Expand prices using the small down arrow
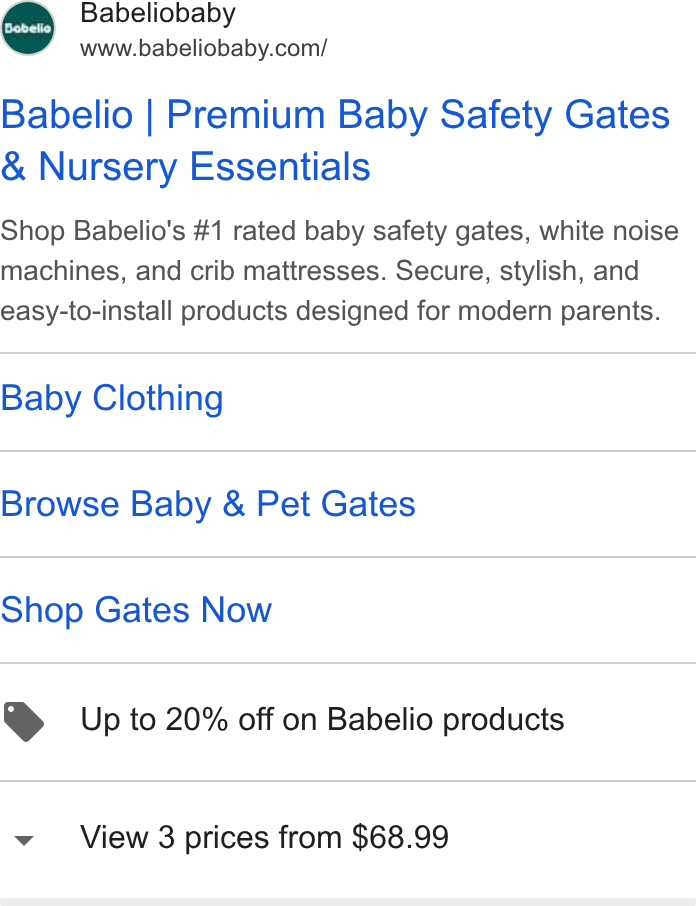Image resolution: width=696 pixels, height=906 pixels. (x=24, y=840)
